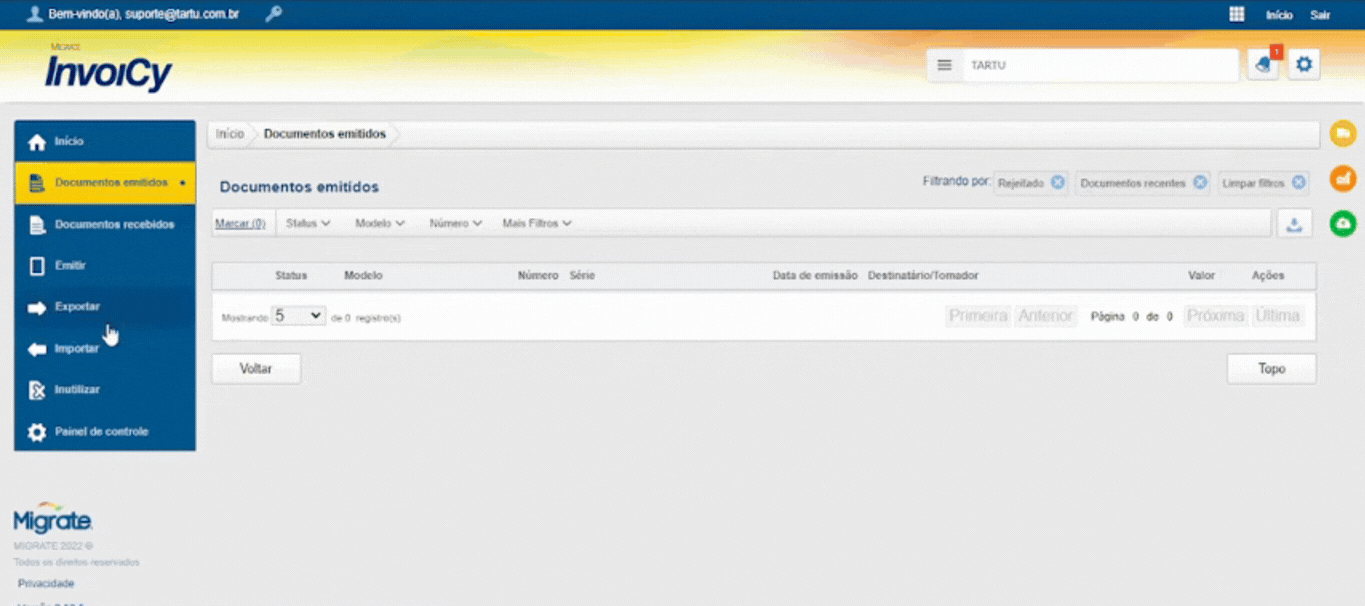The height and width of the screenshot is (606, 1365).
Task: Open Painel de controle menu item
Action: [x=101, y=432]
